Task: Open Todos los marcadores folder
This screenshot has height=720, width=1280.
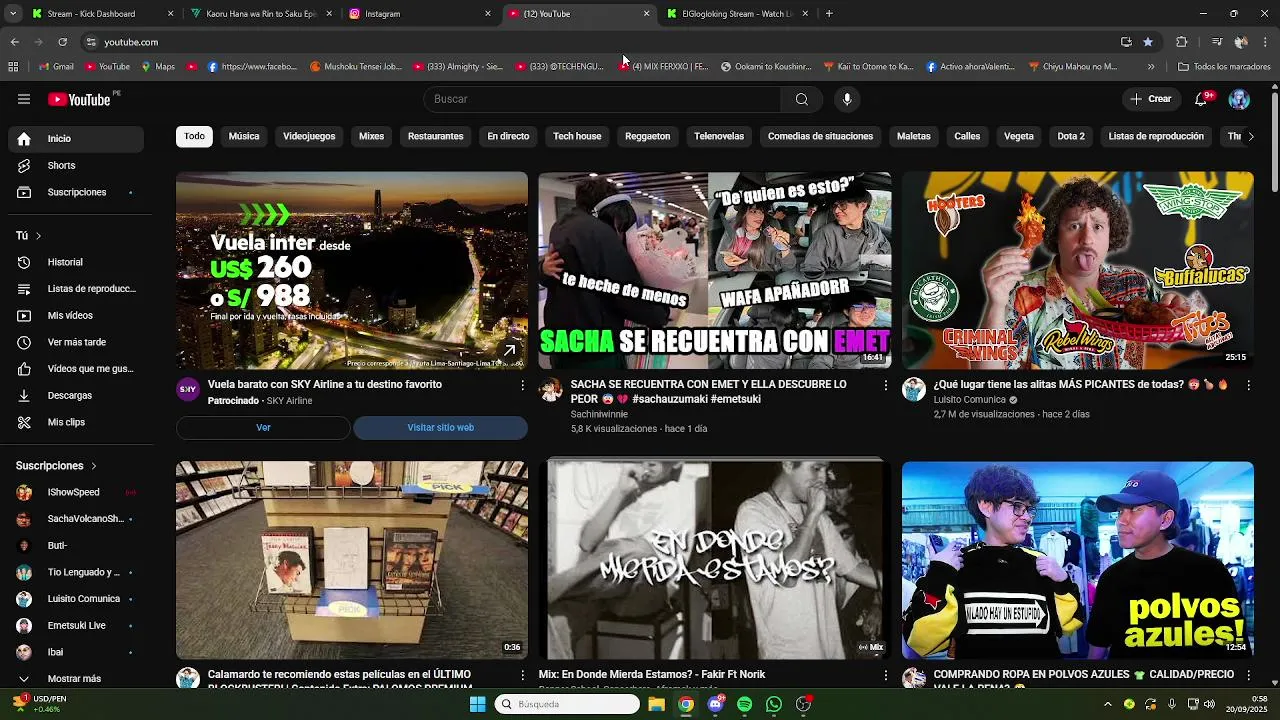Action: 1224,67
